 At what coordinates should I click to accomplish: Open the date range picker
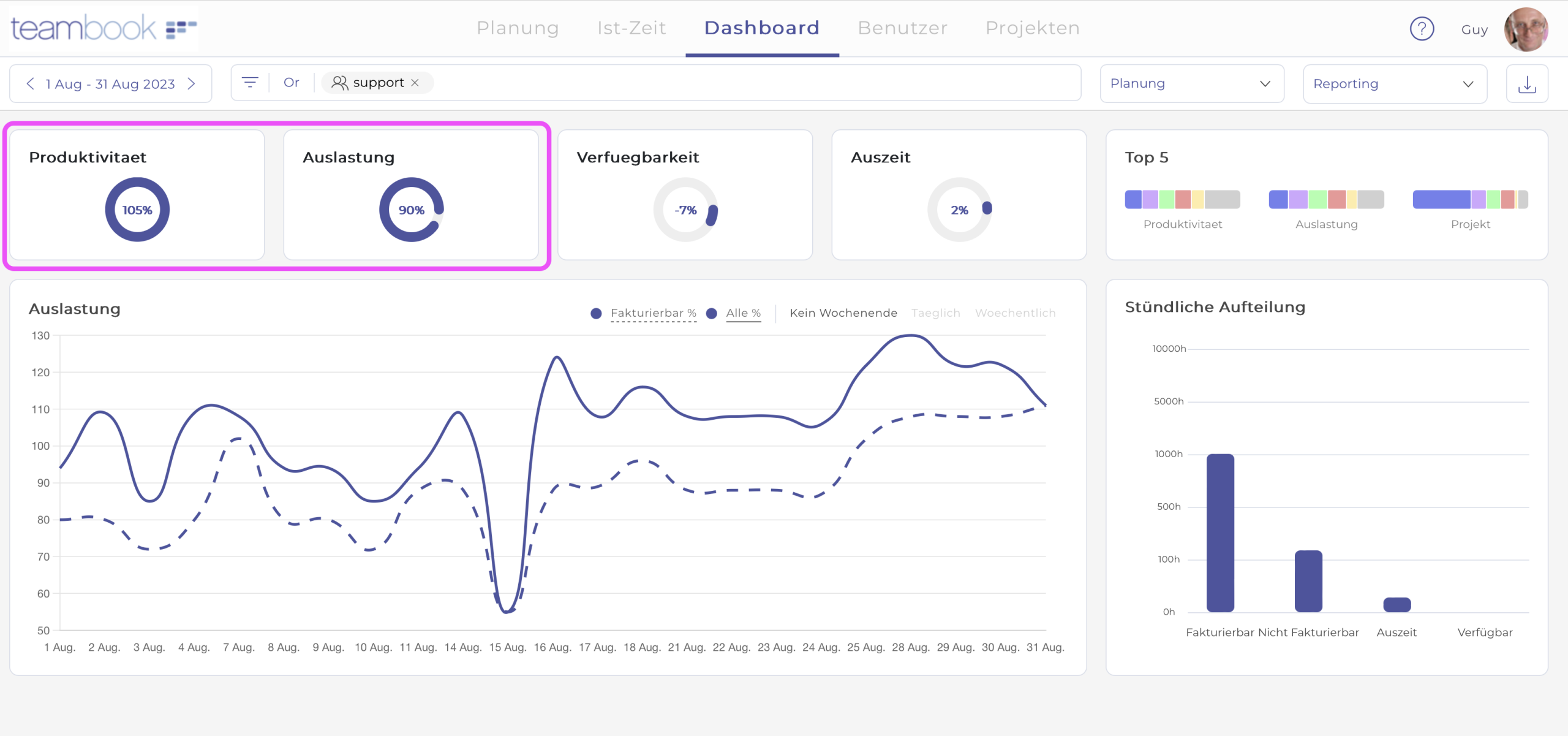(110, 83)
